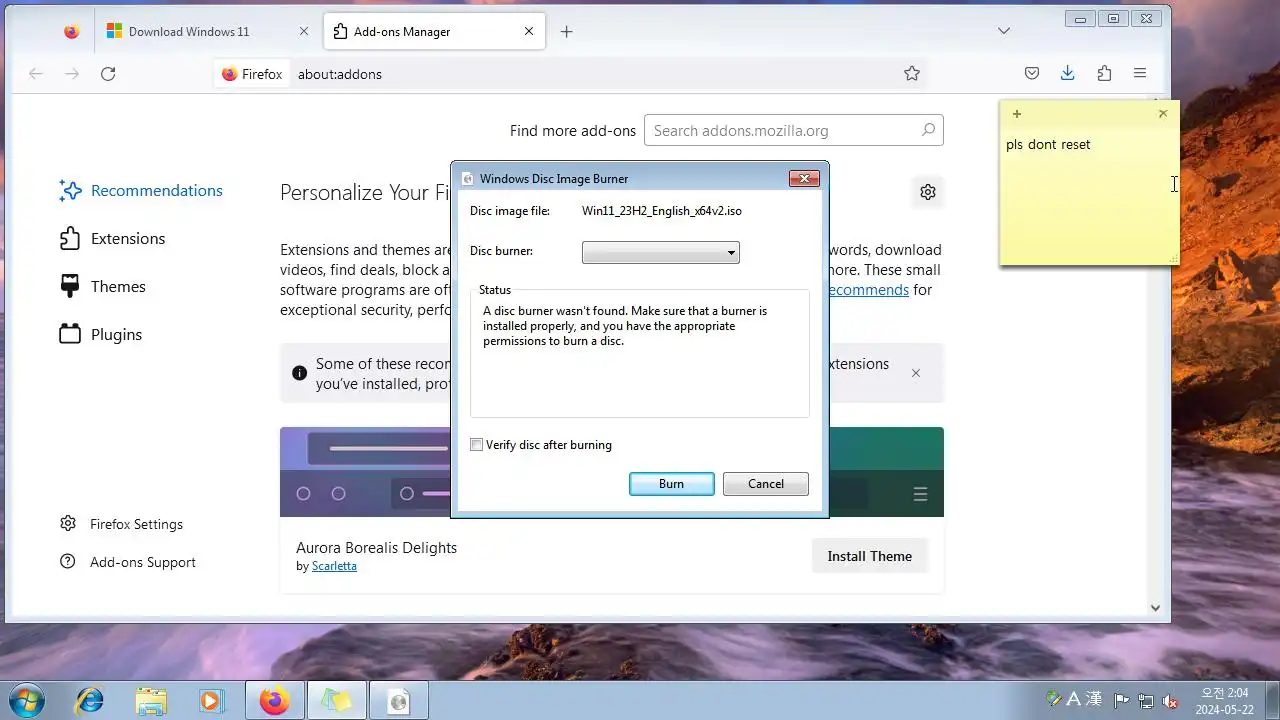
Task: Open the Firefox application hamburger menu
Action: pyautogui.click(x=1140, y=74)
